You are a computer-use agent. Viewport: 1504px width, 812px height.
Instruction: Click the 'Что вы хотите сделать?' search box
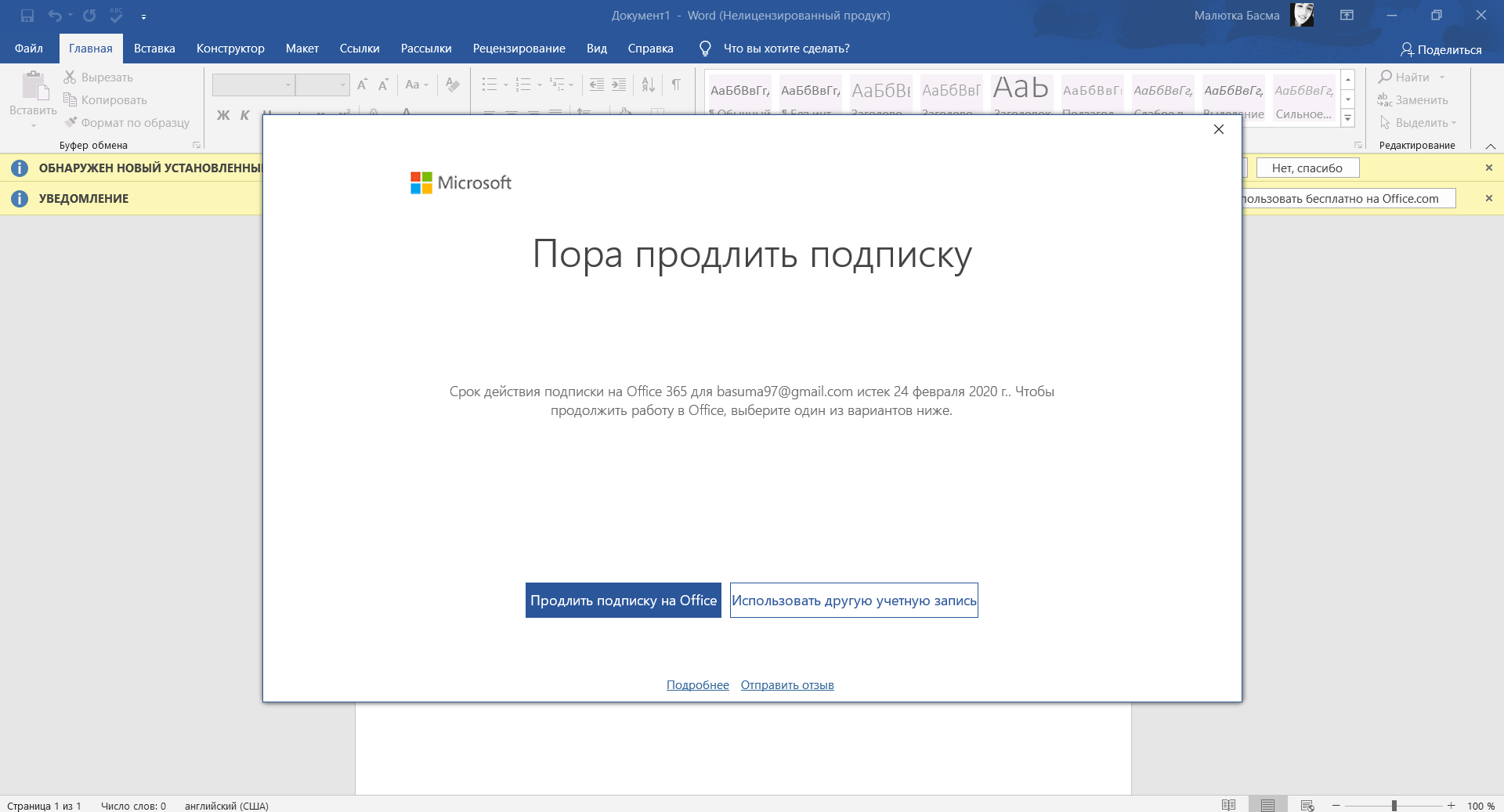tap(775, 49)
